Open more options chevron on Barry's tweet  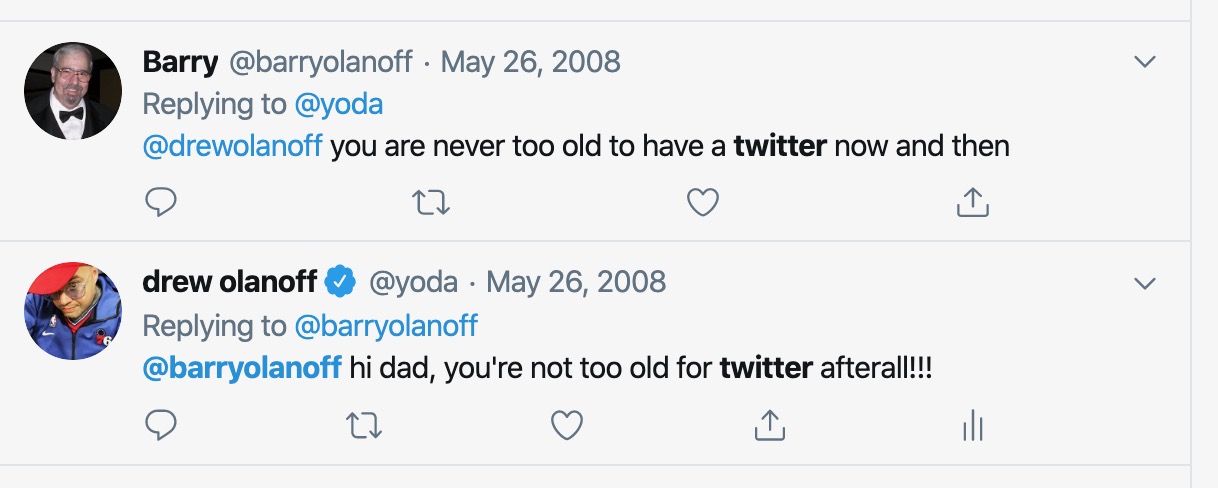pyautogui.click(x=1145, y=62)
